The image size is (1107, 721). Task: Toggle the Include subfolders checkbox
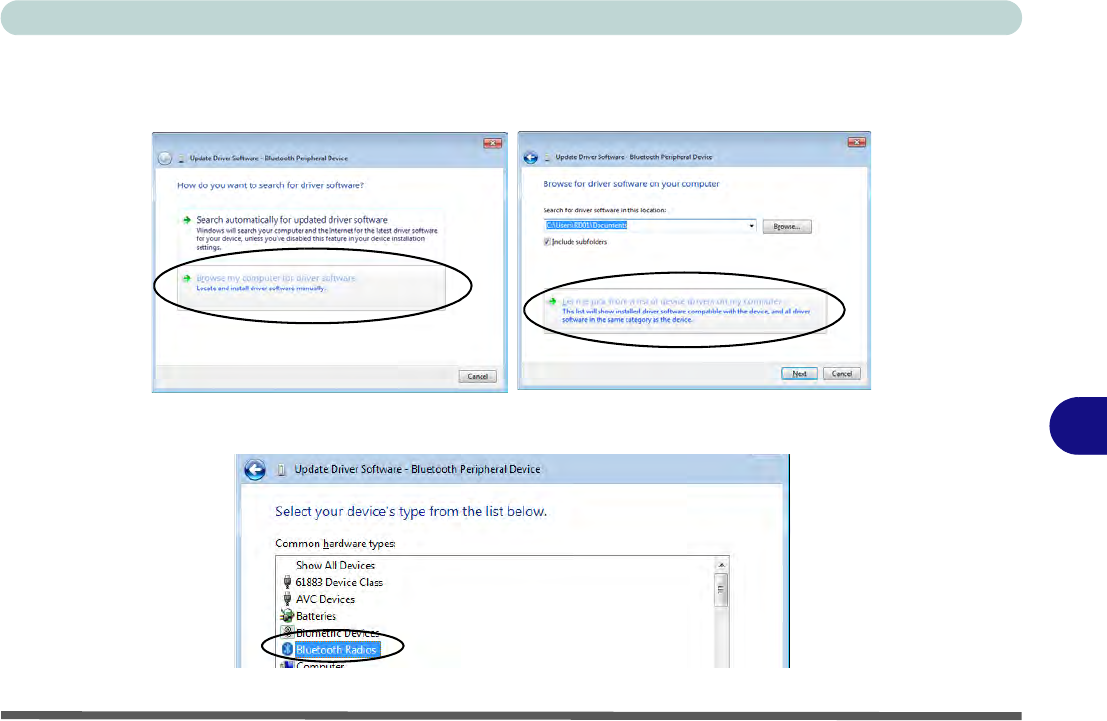pyautogui.click(x=547, y=242)
